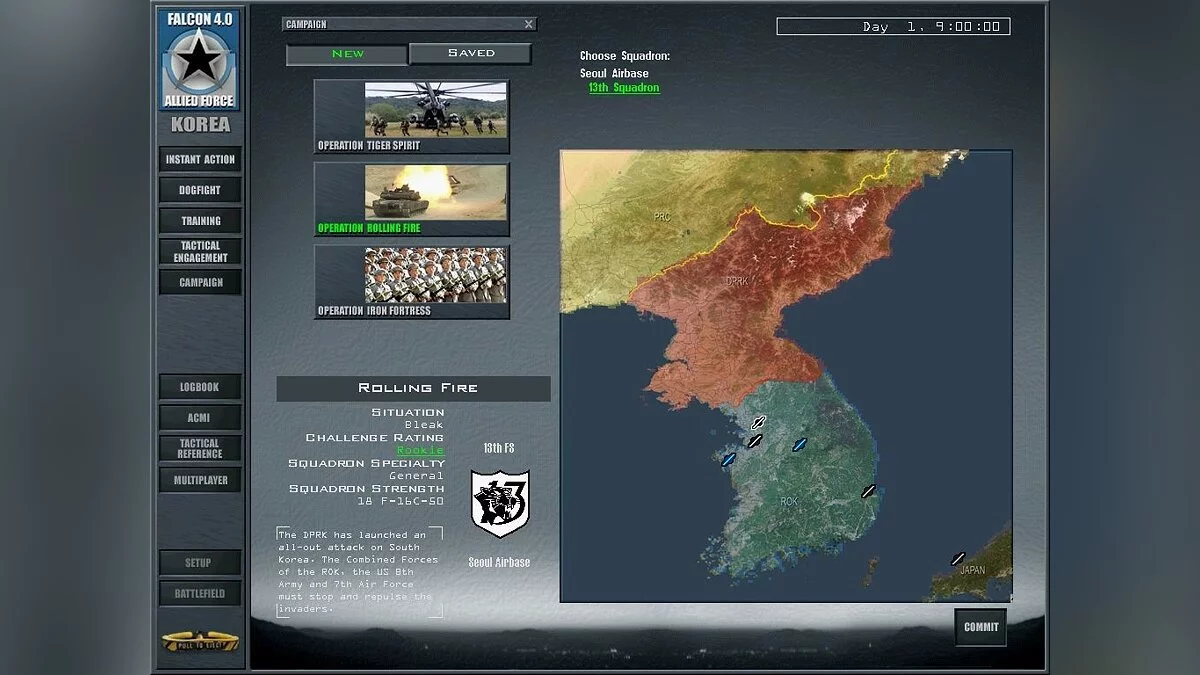Click the 13th FS squadron patch emblem
The height and width of the screenshot is (675, 1200).
[500, 504]
